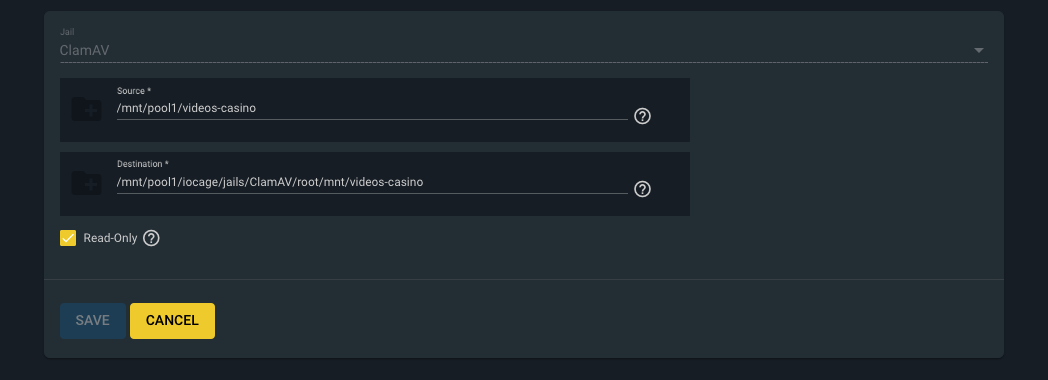The image size is (1048, 380).
Task: Click blank underline area of Source field
Action: click(x=441, y=108)
